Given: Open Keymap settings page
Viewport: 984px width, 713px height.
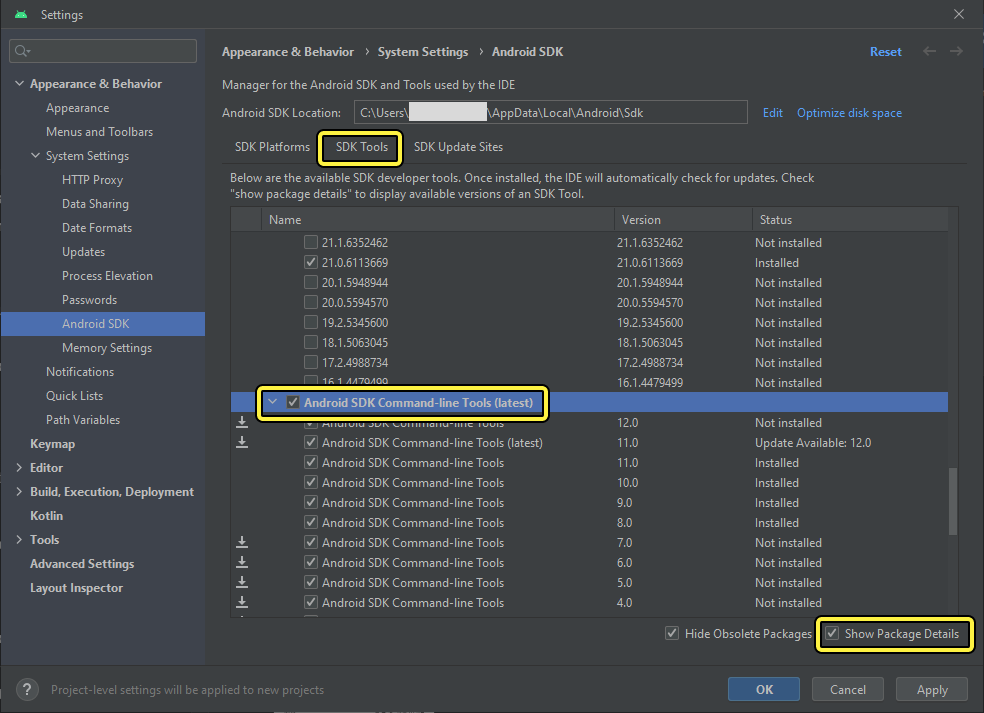Looking at the screenshot, I should [x=53, y=444].
